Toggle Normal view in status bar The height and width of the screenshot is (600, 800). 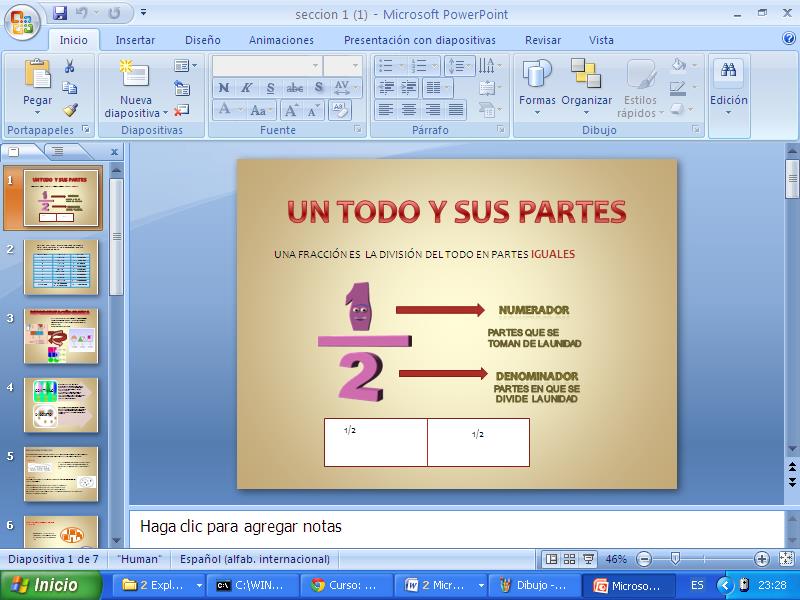551,559
